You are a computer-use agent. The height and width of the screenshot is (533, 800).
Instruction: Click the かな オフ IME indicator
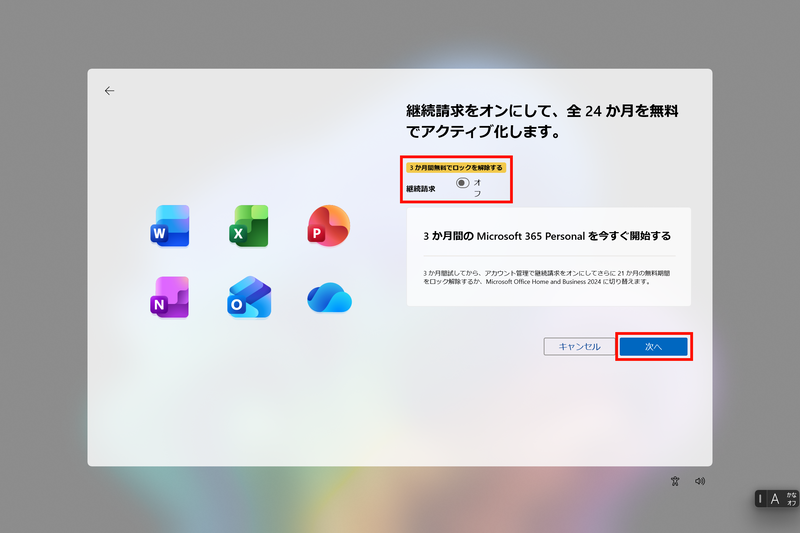click(x=791, y=499)
